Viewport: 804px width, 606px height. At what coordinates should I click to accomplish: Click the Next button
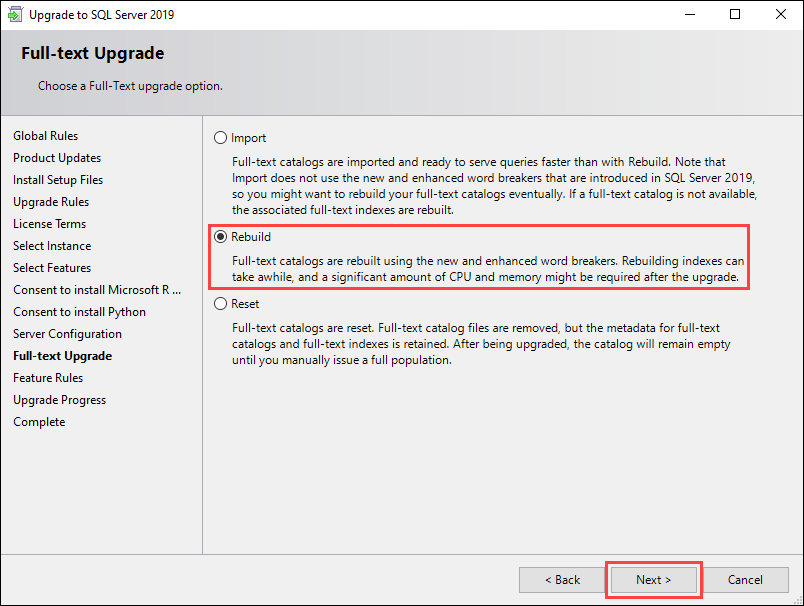click(x=653, y=580)
